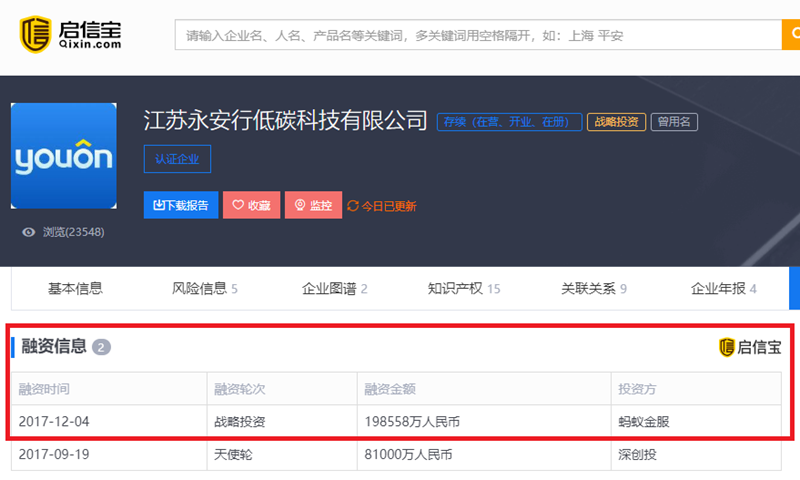
Task: Click the date 2017-09-19
Action: (54, 454)
